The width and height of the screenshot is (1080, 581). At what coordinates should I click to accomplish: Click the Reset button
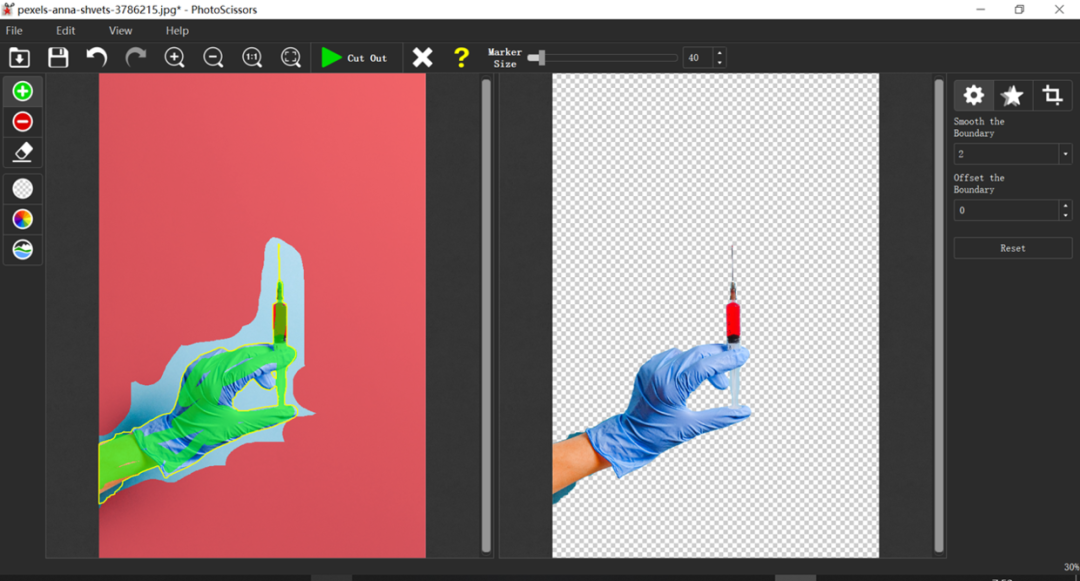coord(1012,248)
